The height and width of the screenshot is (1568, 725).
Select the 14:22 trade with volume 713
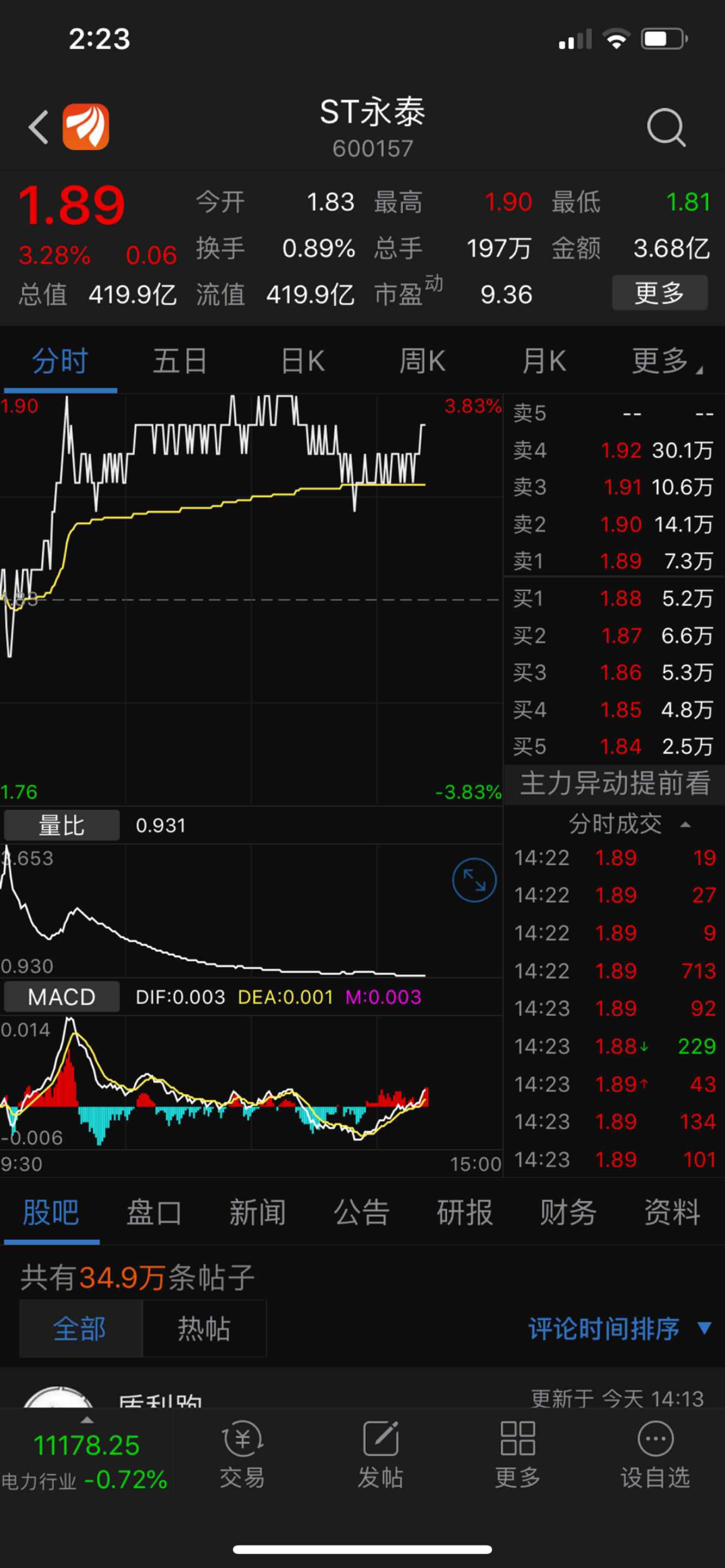pos(615,971)
